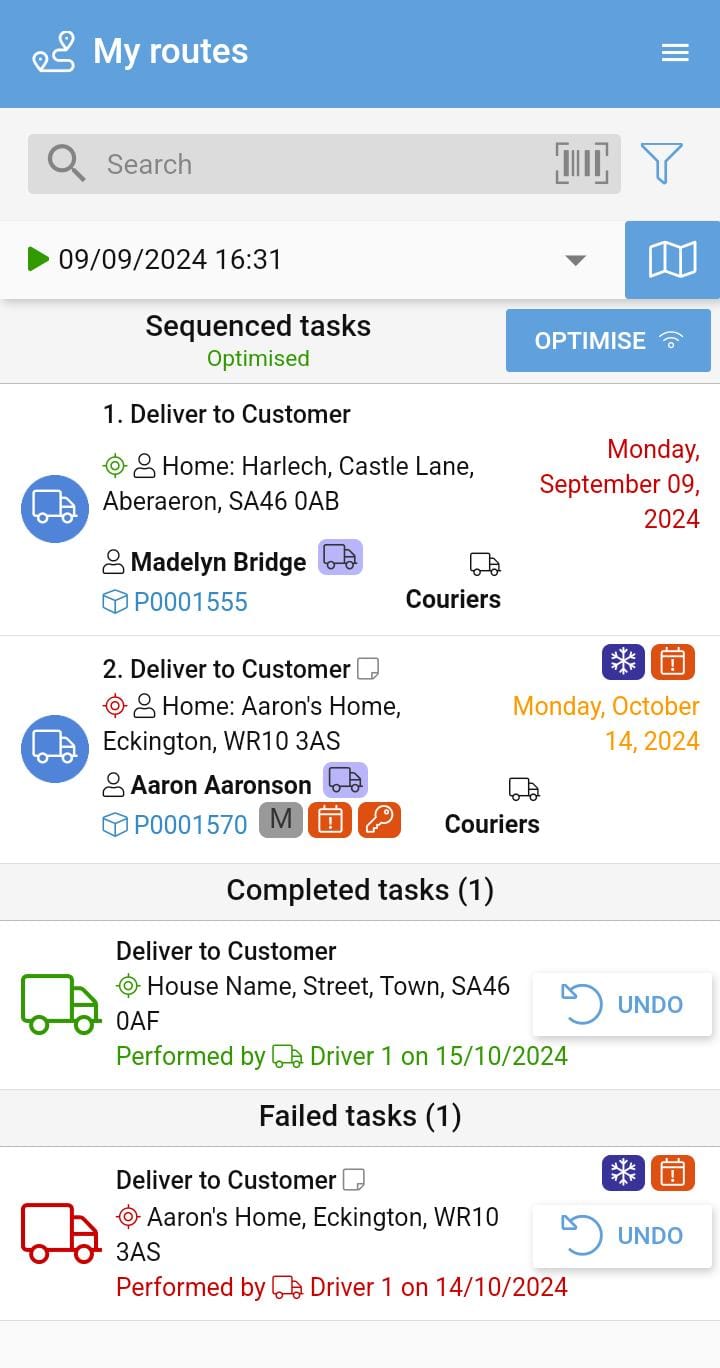Expand the route date dropdown arrow
This screenshot has height=1368, width=720.
(x=575, y=260)
